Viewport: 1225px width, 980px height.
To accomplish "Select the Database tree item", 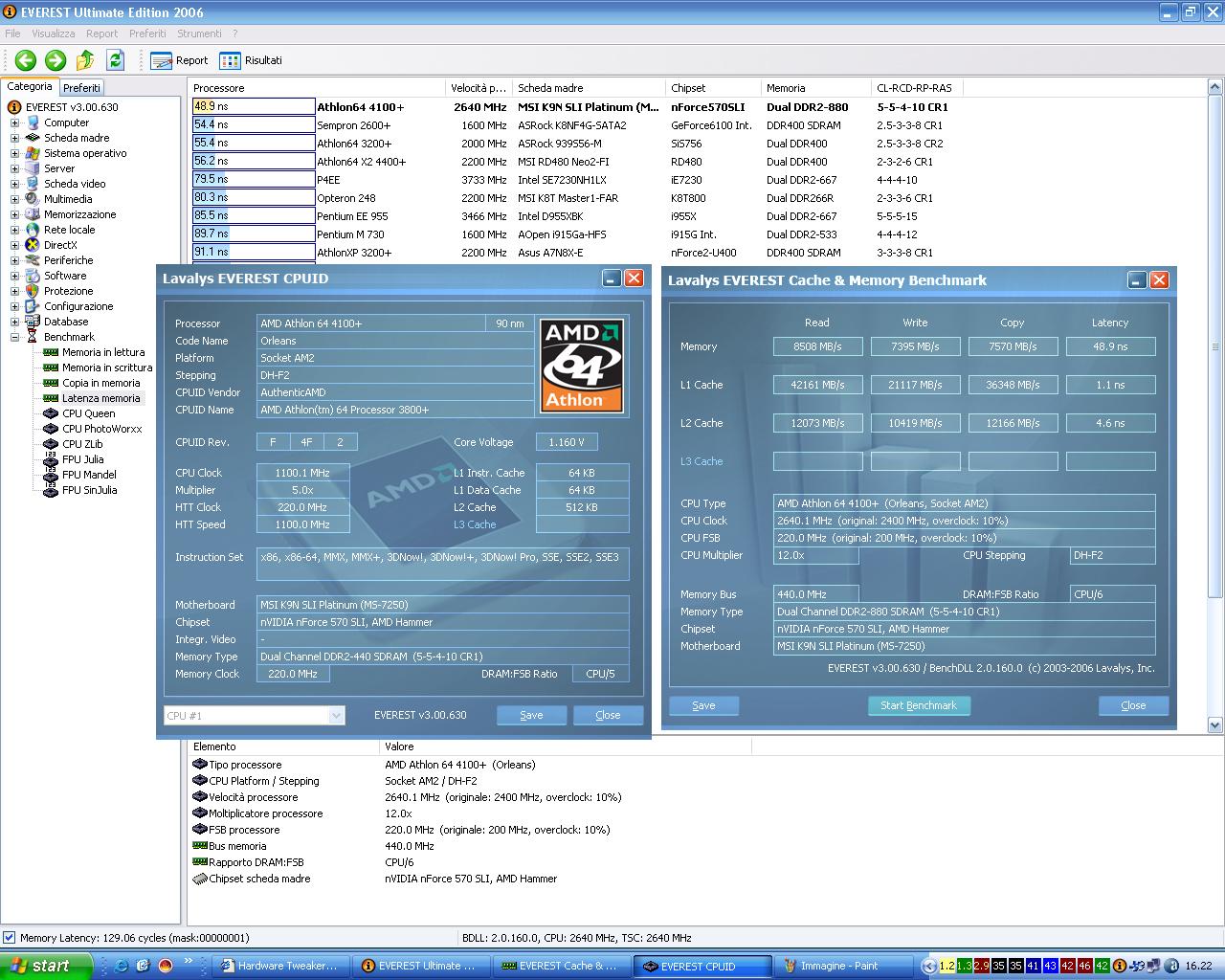I will 66,322.
